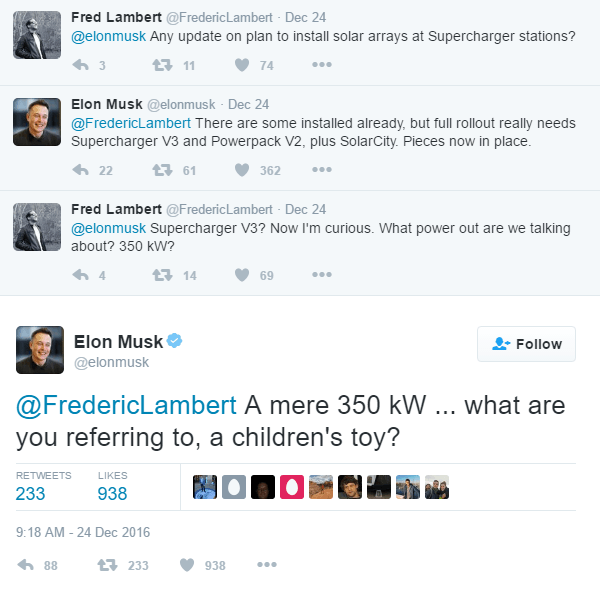Screen dimensions: 600x590
Task: Retweet Fred Lambert's solar arrays tweet
Action: pos(163,65)
